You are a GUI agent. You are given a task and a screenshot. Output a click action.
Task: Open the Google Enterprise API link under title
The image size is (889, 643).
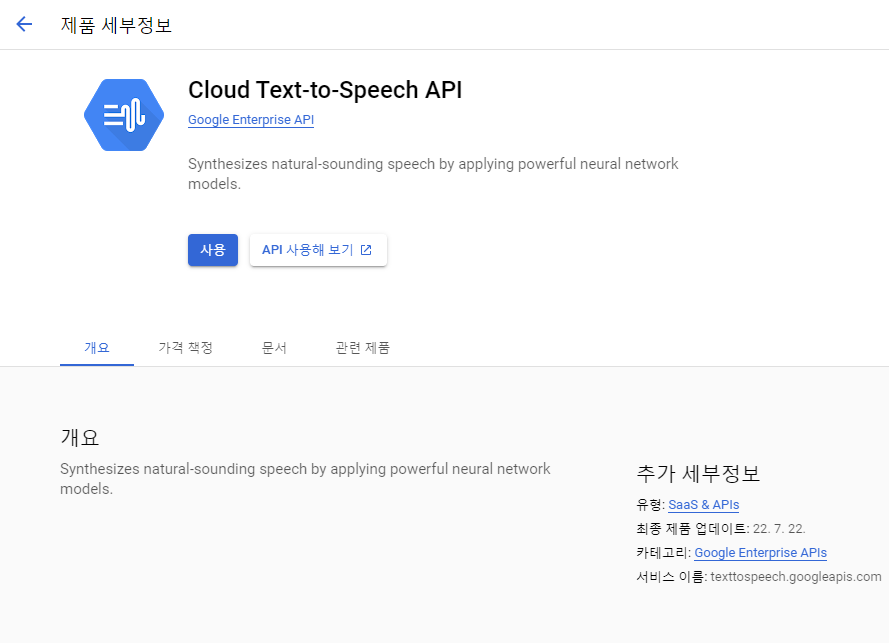pyautogui.click(x=251, y=120)
